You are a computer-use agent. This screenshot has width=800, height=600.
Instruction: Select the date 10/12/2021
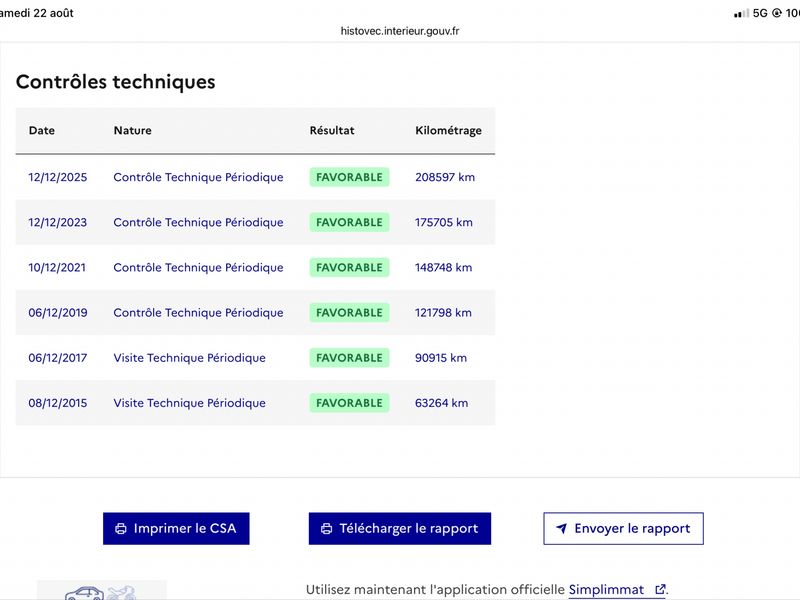click(x=57, y=267)
